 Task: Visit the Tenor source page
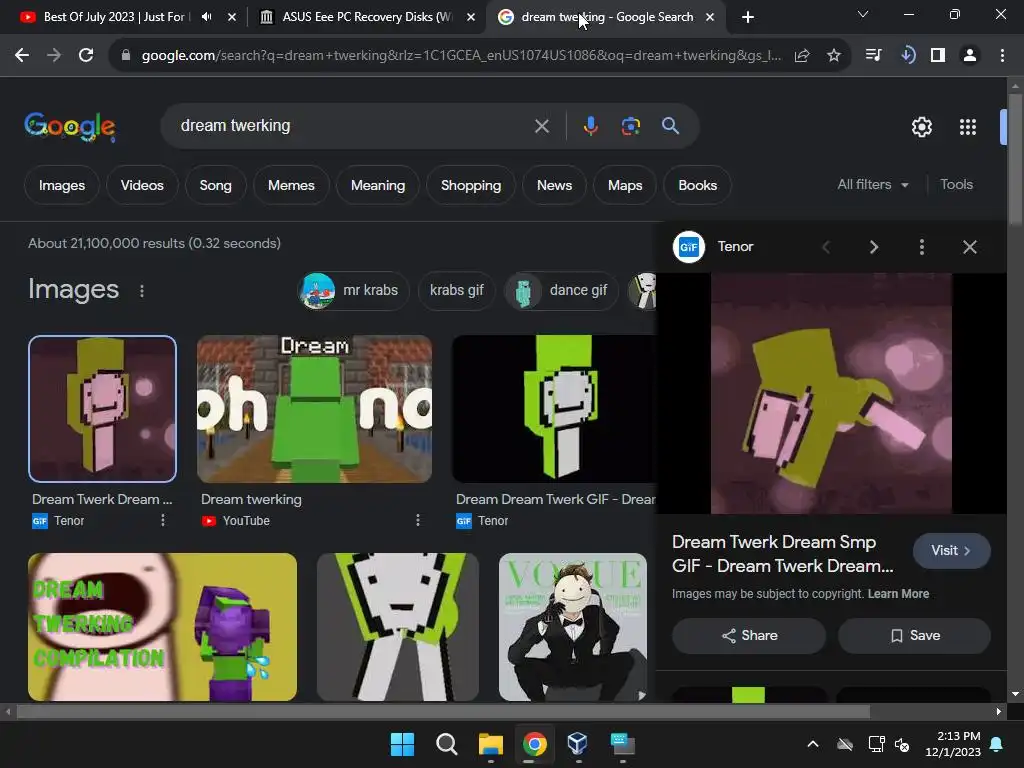pyautogui.click(x=952, y=551)
